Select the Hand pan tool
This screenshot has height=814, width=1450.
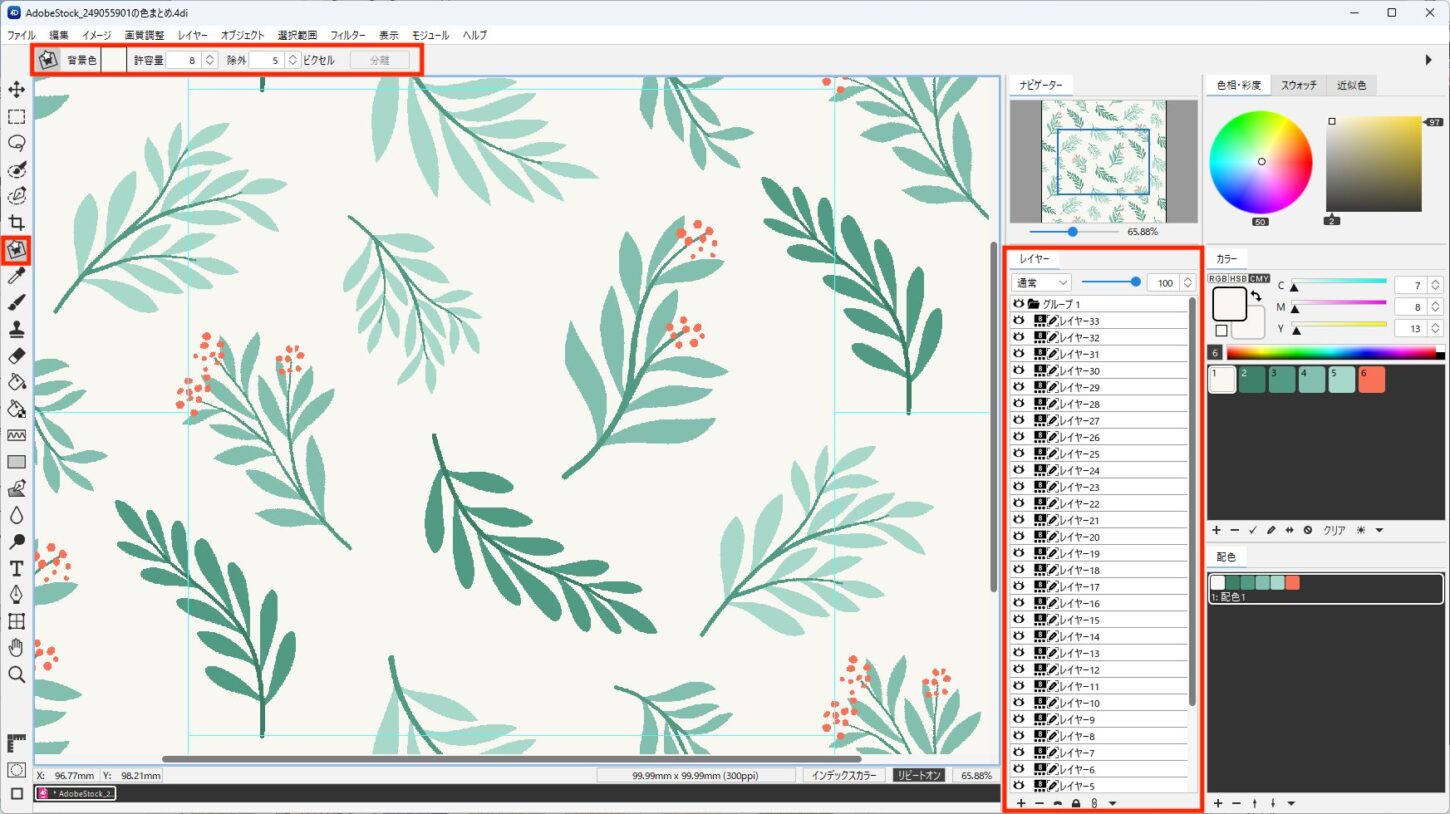coord(16,648)
